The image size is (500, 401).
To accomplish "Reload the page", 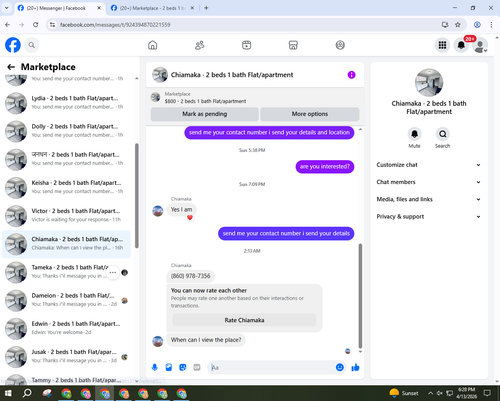I will coord(35,25).
